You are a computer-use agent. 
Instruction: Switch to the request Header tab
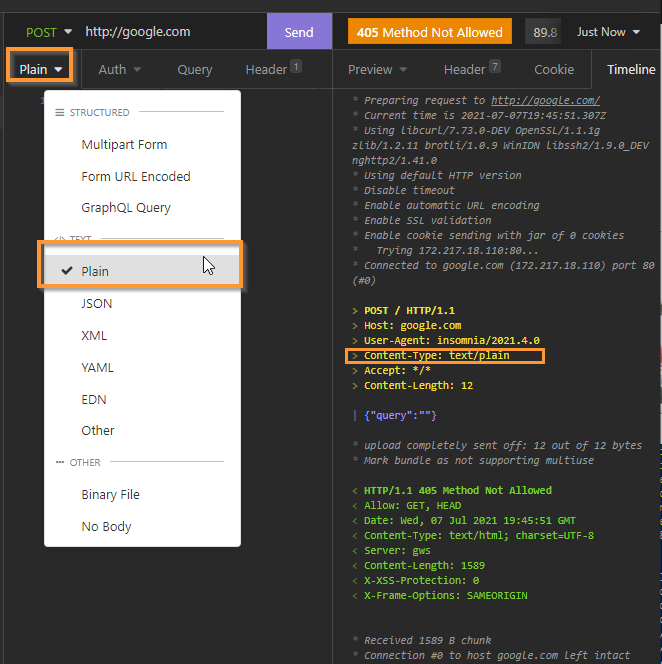[x=273, y=69]
